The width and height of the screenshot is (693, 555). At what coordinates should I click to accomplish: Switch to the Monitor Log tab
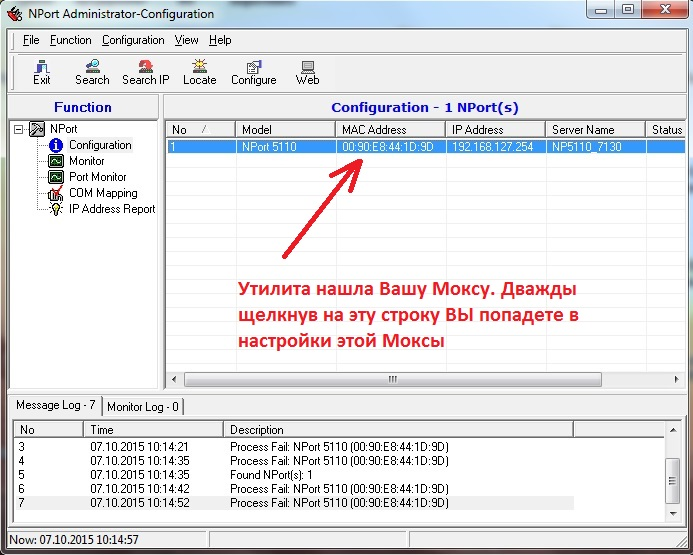click(143, 407)
